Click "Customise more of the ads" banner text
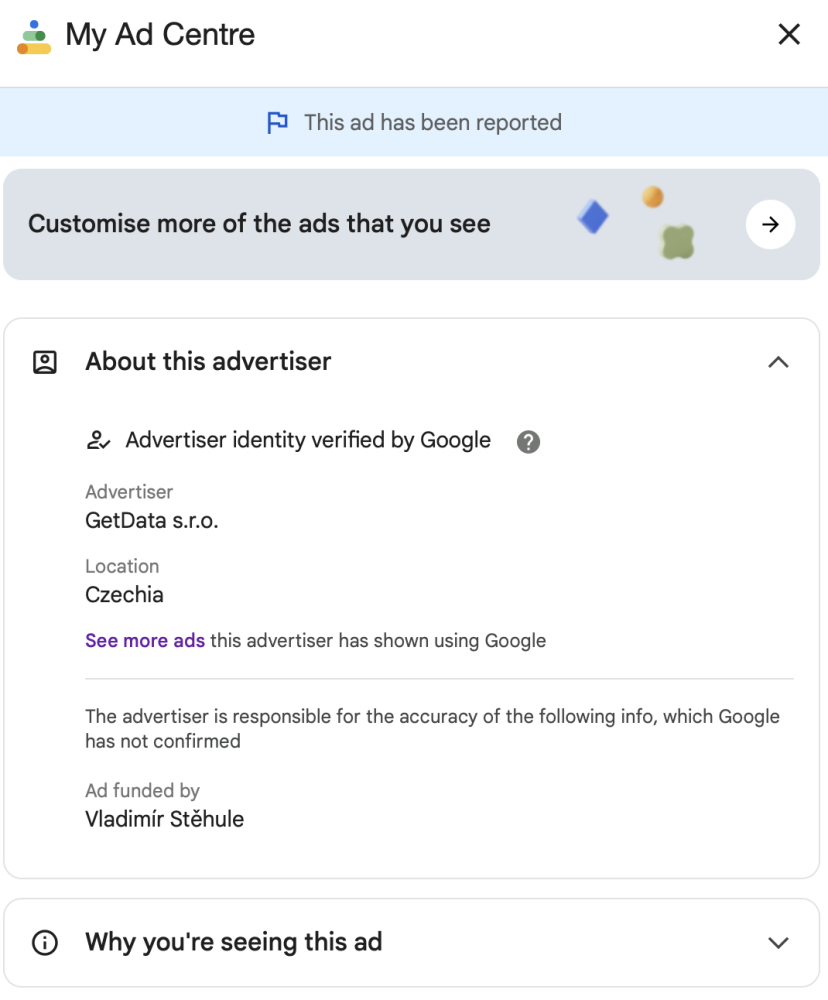 click(259, 224)
